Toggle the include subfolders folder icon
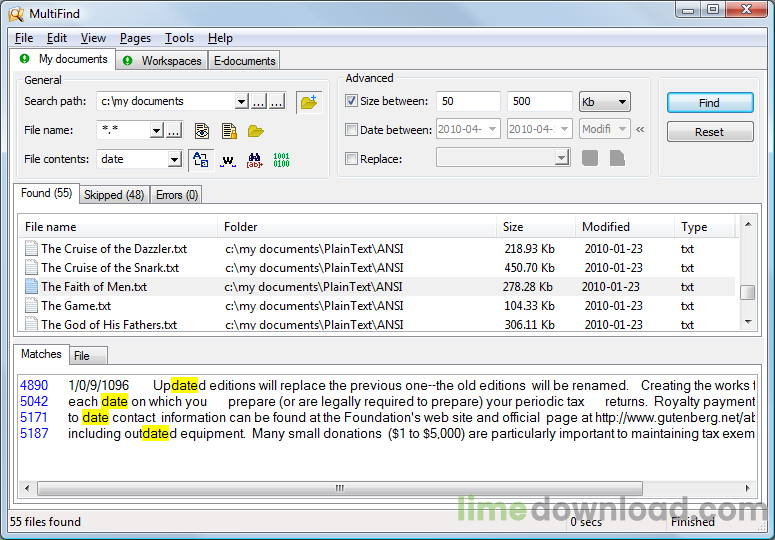 pos(309,102)
